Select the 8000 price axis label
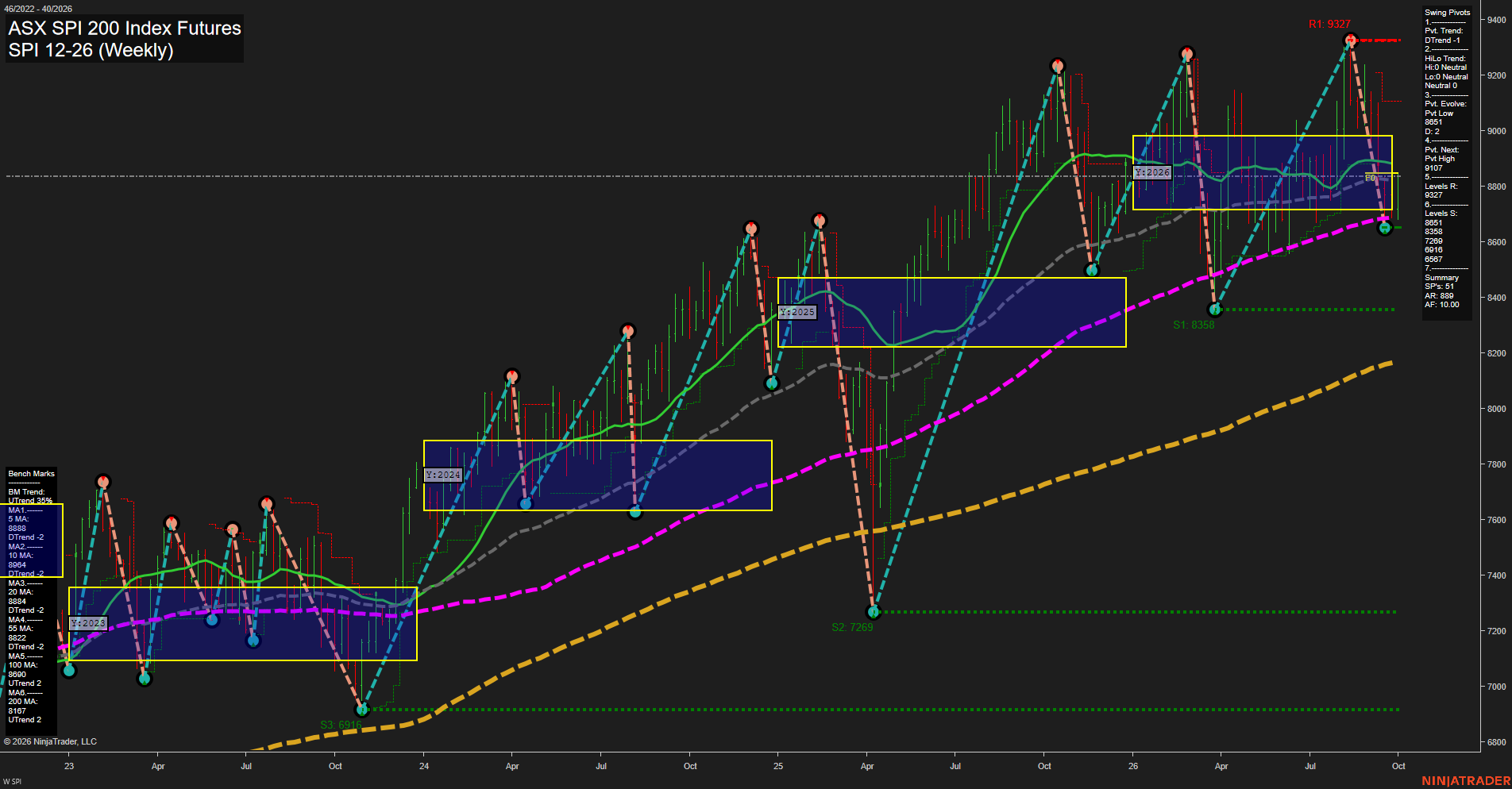1512x789 pixels. point(1497,409)
